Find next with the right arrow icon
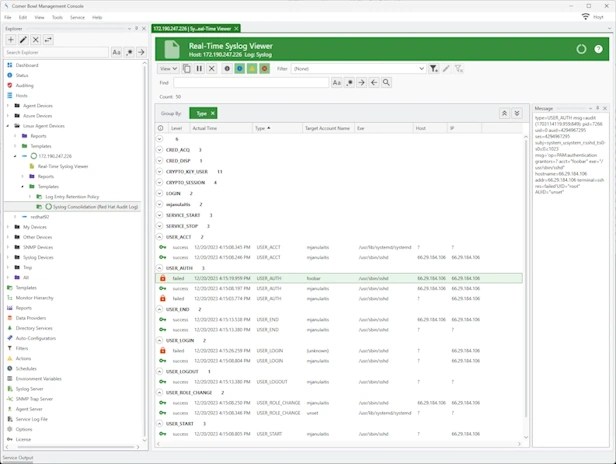The width and height of the screenshot is (616, 464). pos(361,83)
